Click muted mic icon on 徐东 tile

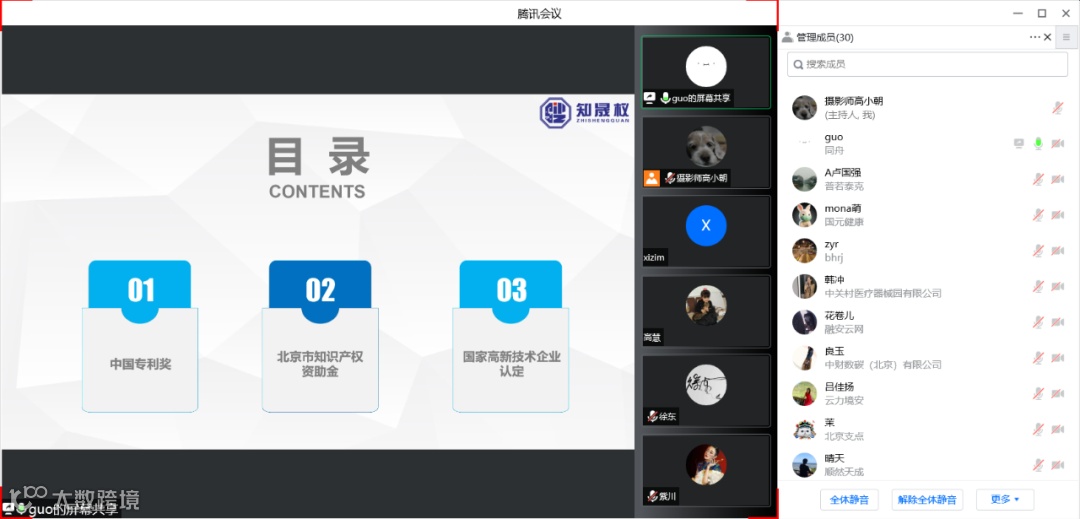[x=652, y=416]
